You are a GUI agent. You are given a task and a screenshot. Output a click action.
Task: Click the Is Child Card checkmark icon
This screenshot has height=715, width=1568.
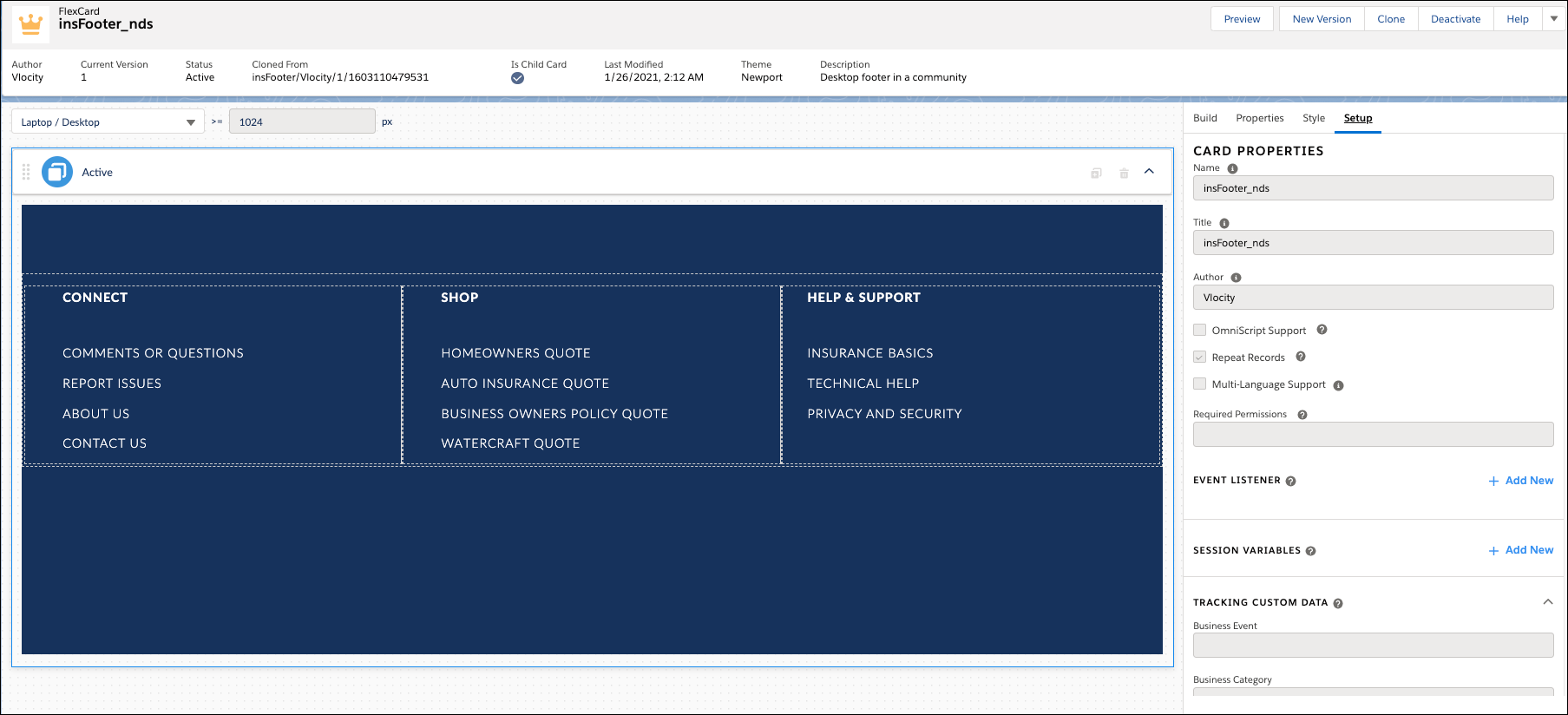[517, 78]
